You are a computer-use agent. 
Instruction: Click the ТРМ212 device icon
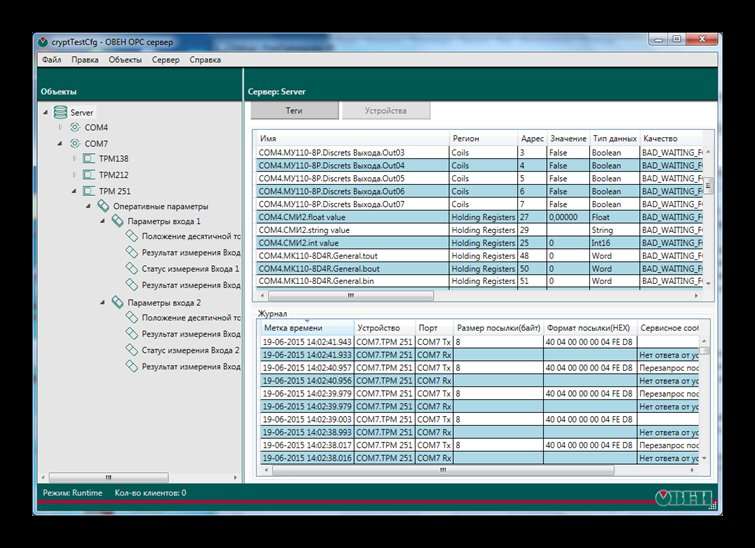point(89,175)
